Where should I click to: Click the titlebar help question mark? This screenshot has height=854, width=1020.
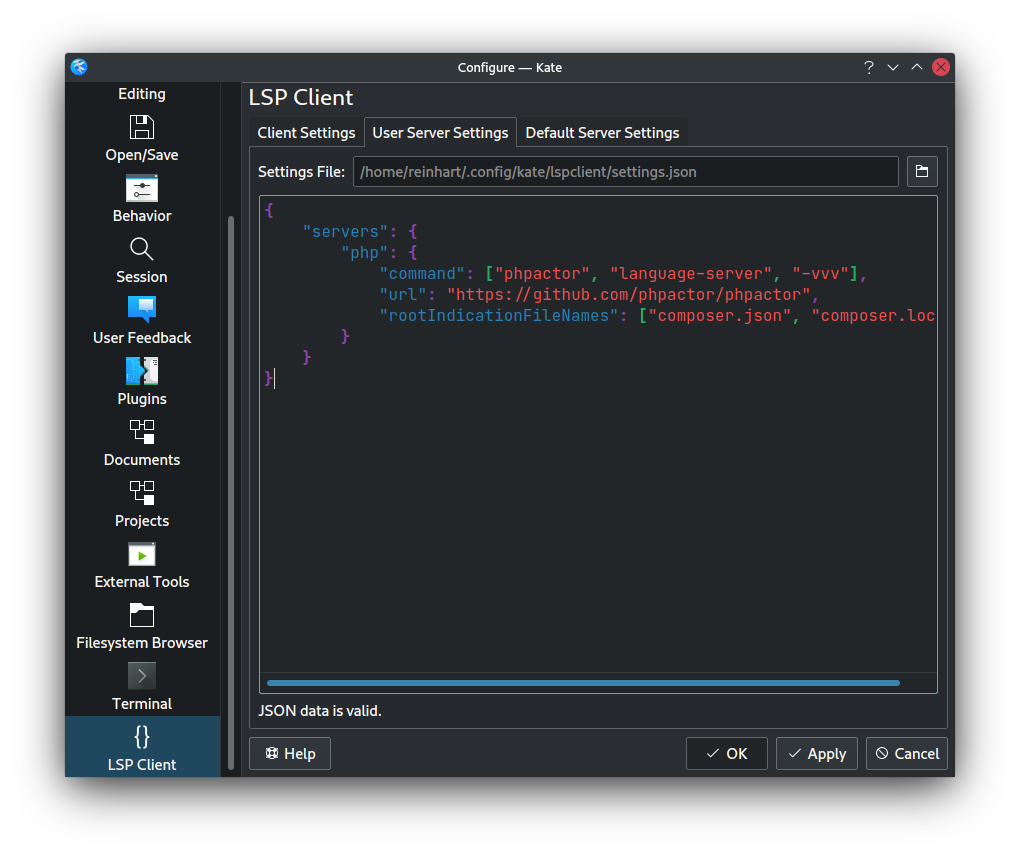pos(868,67)
